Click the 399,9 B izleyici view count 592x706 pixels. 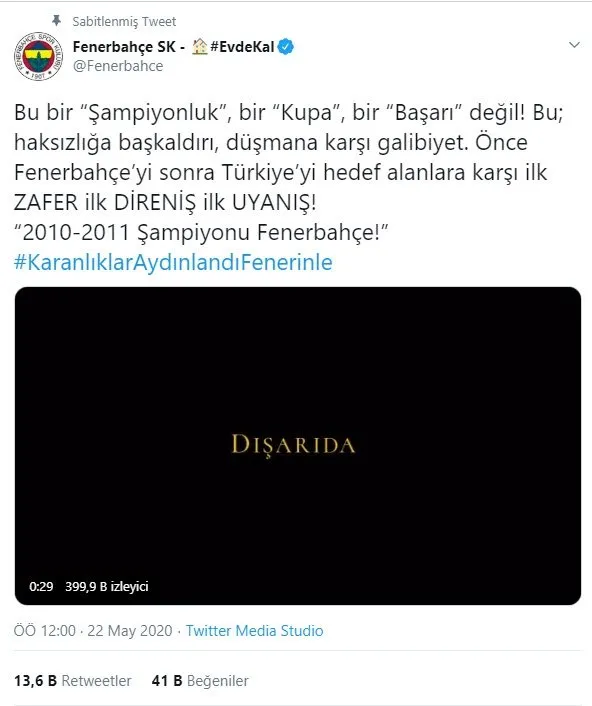pos(107,586)
